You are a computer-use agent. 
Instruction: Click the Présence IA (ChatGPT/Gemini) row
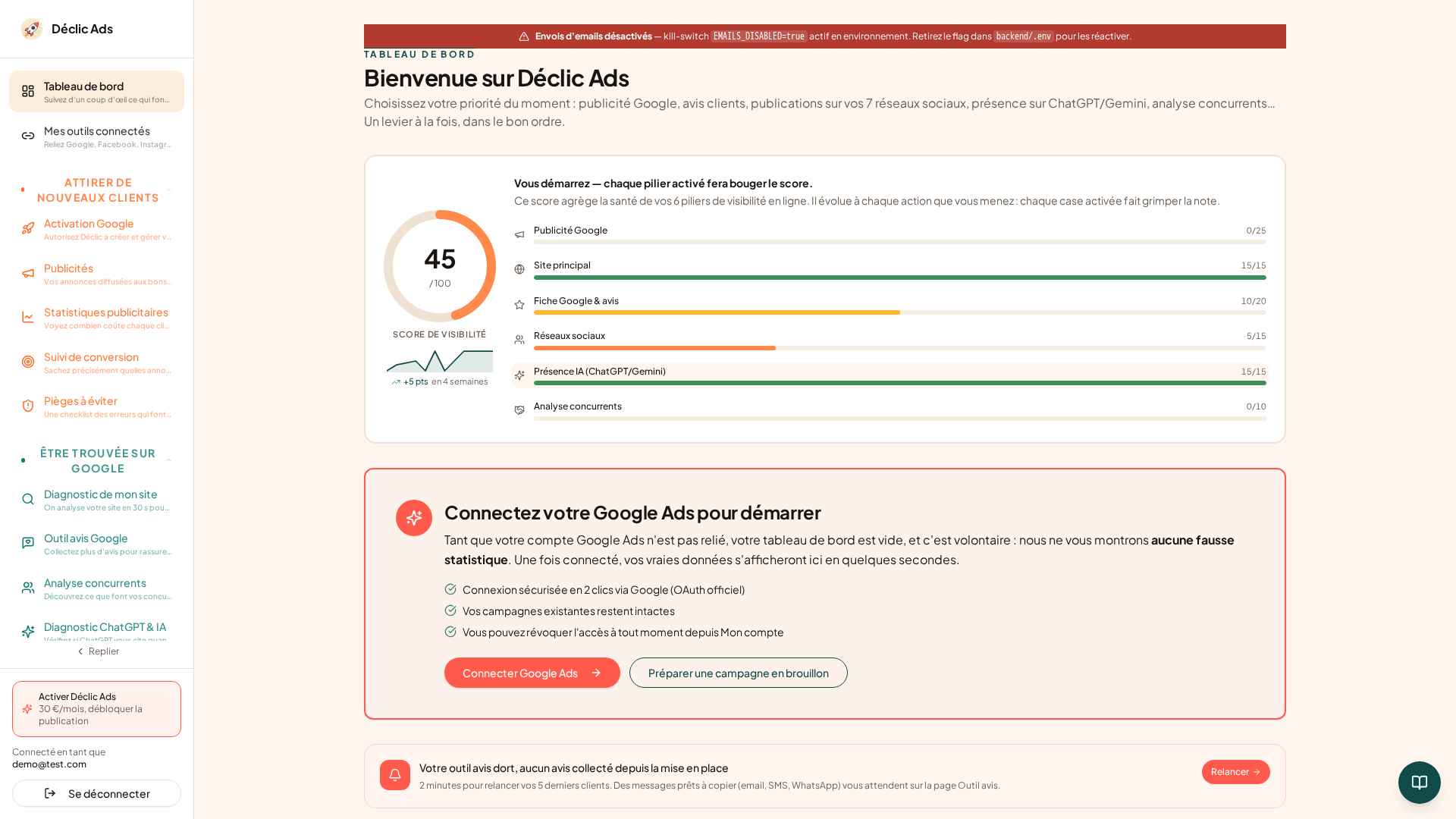890,375
